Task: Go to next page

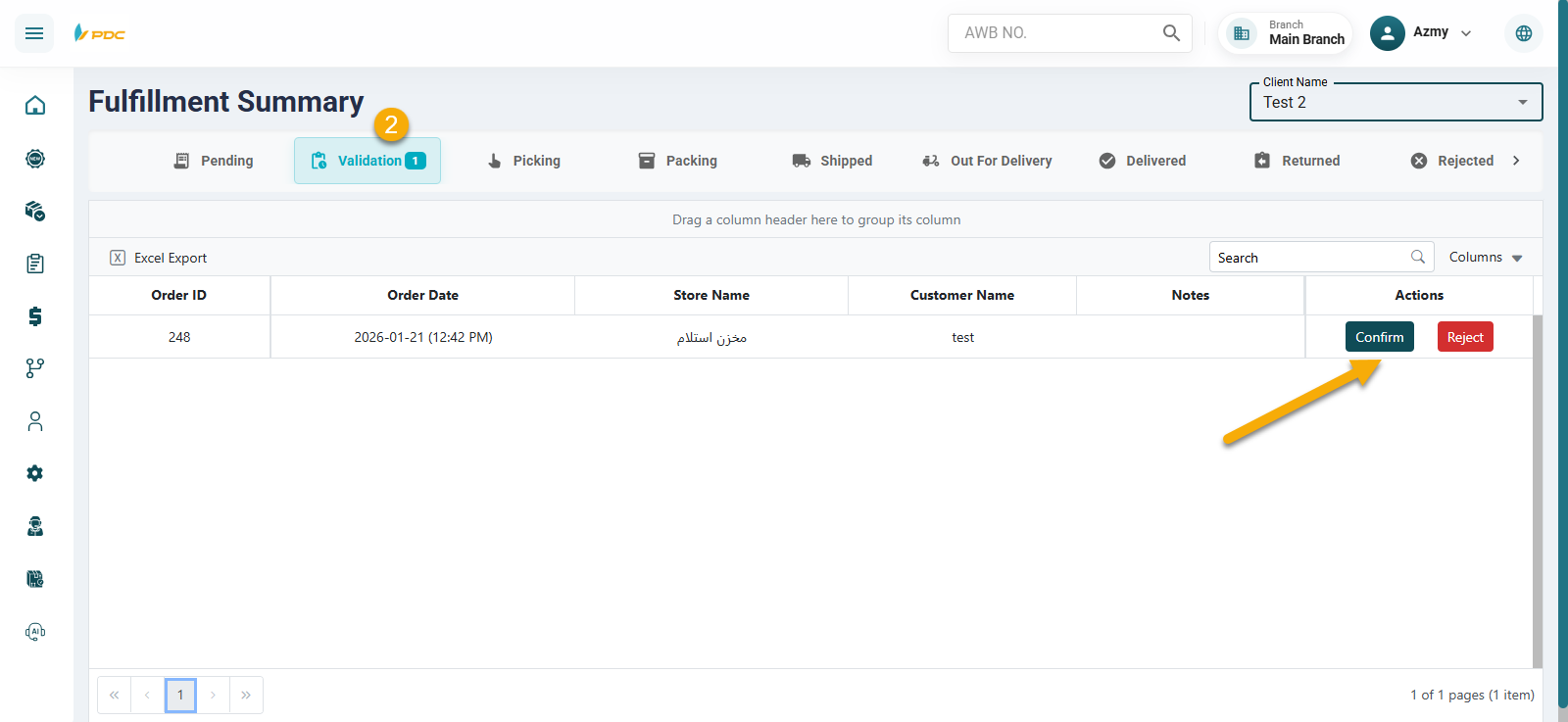Action: coord(213,695)
